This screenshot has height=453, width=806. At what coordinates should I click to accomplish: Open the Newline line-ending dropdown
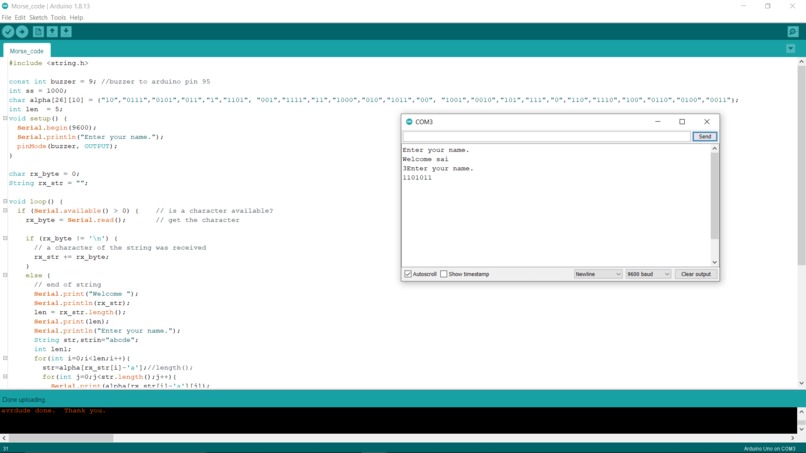point(598,274)
